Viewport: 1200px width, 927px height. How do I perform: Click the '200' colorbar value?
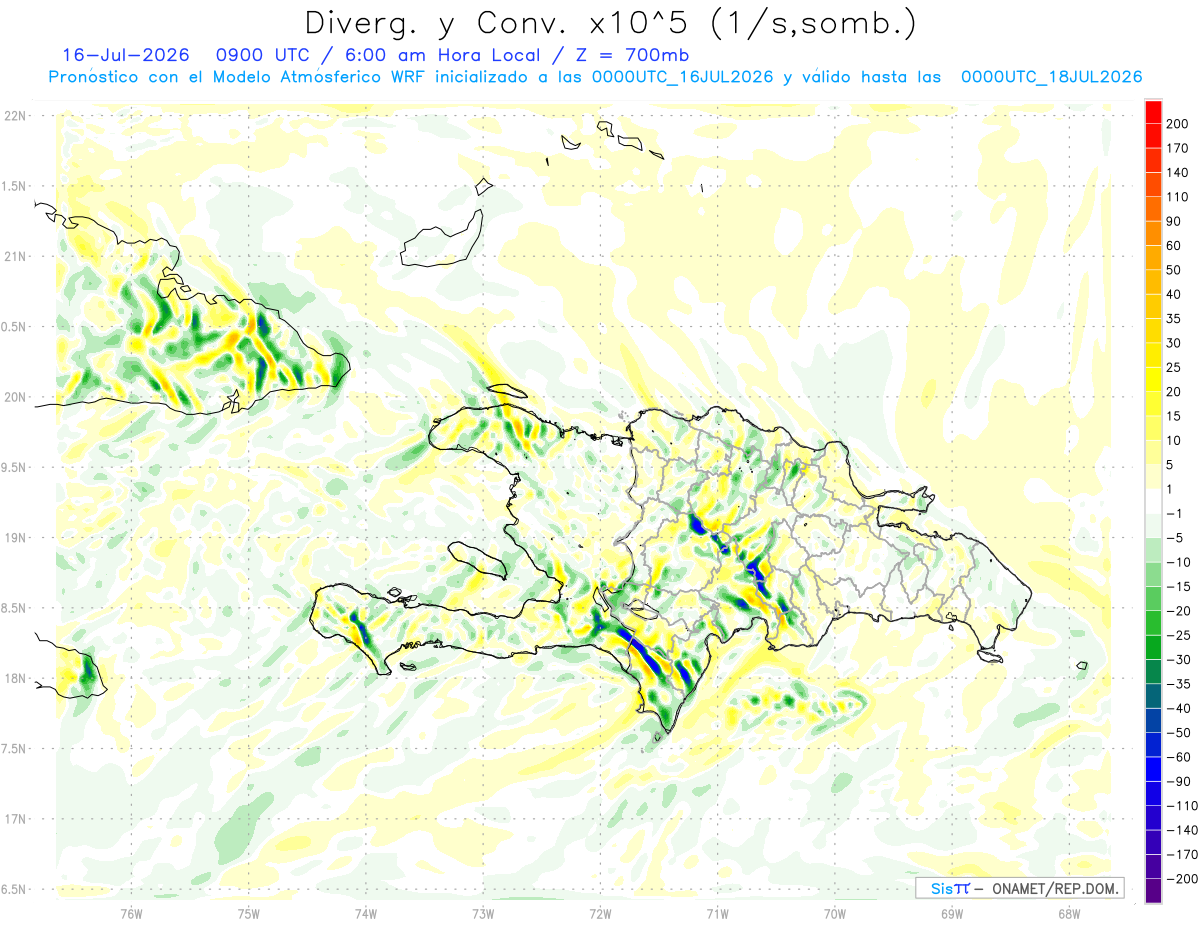(1178, 124)
